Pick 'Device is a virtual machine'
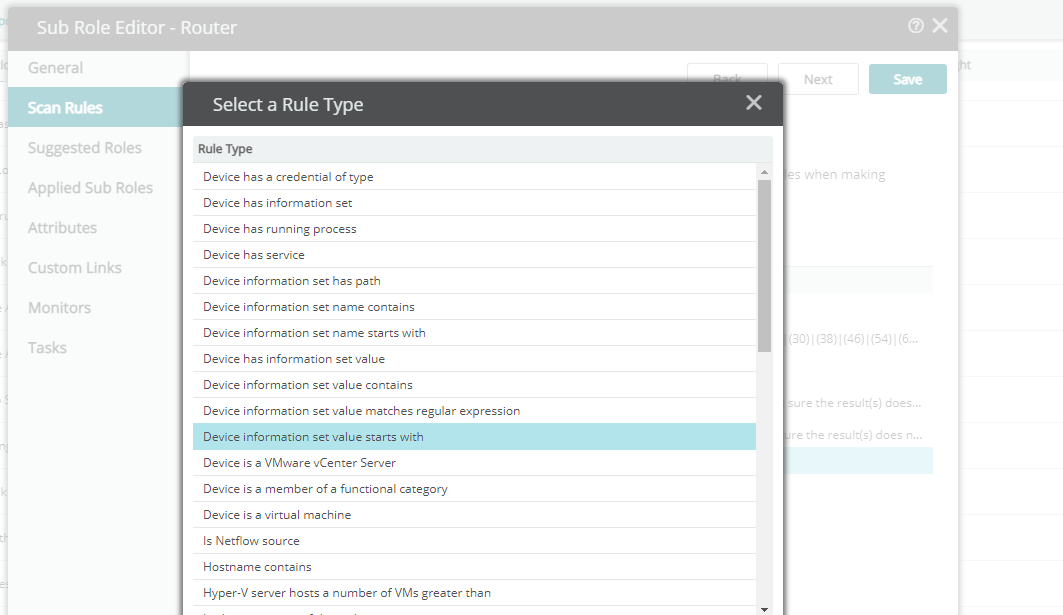This screenshot has width=1063, height=615. pos(475,515)
